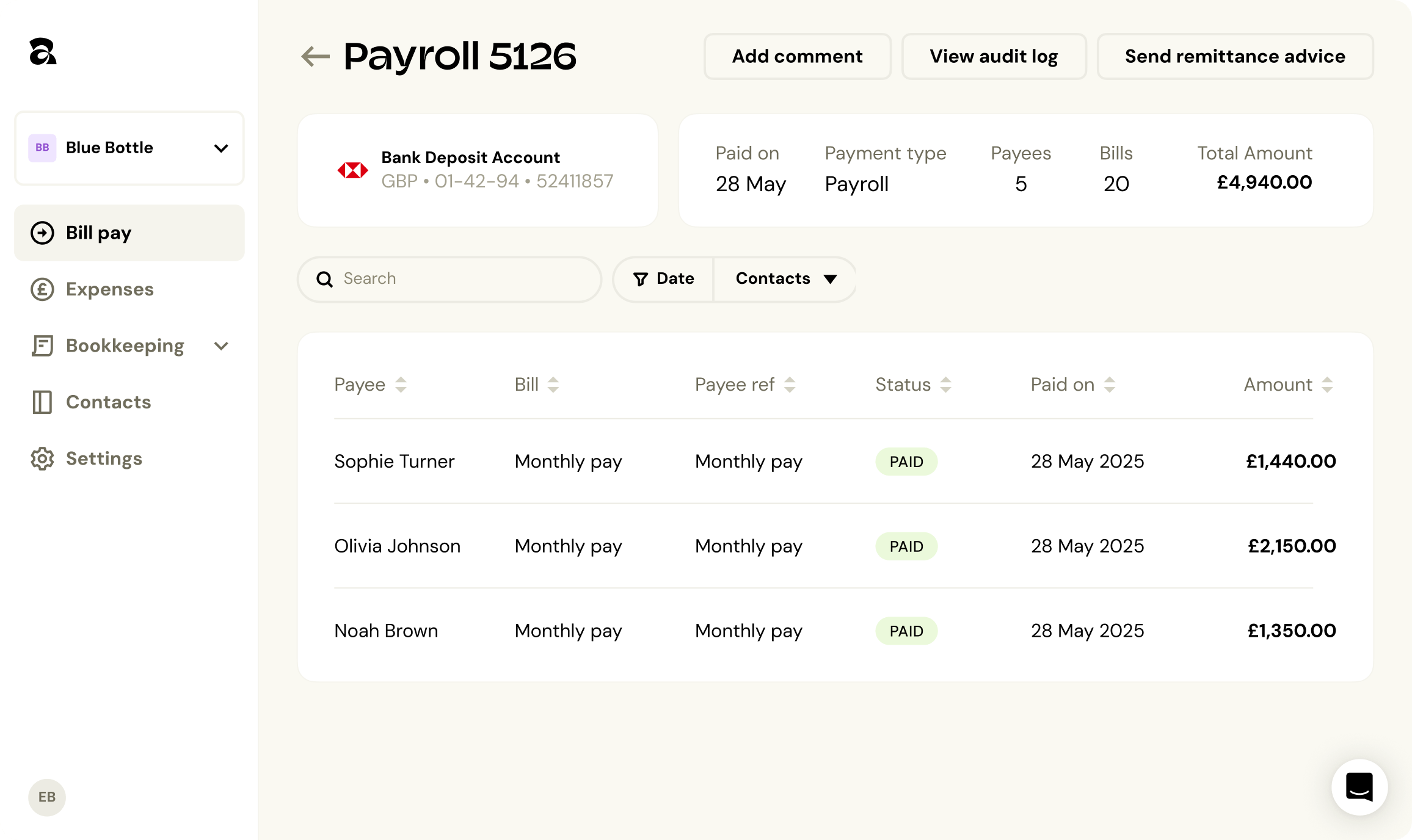The width and height of the screenshot is (1412, 840).
Task: Expand the Bookkeeping submenu chevron
Action: click(x=222, y=346)
